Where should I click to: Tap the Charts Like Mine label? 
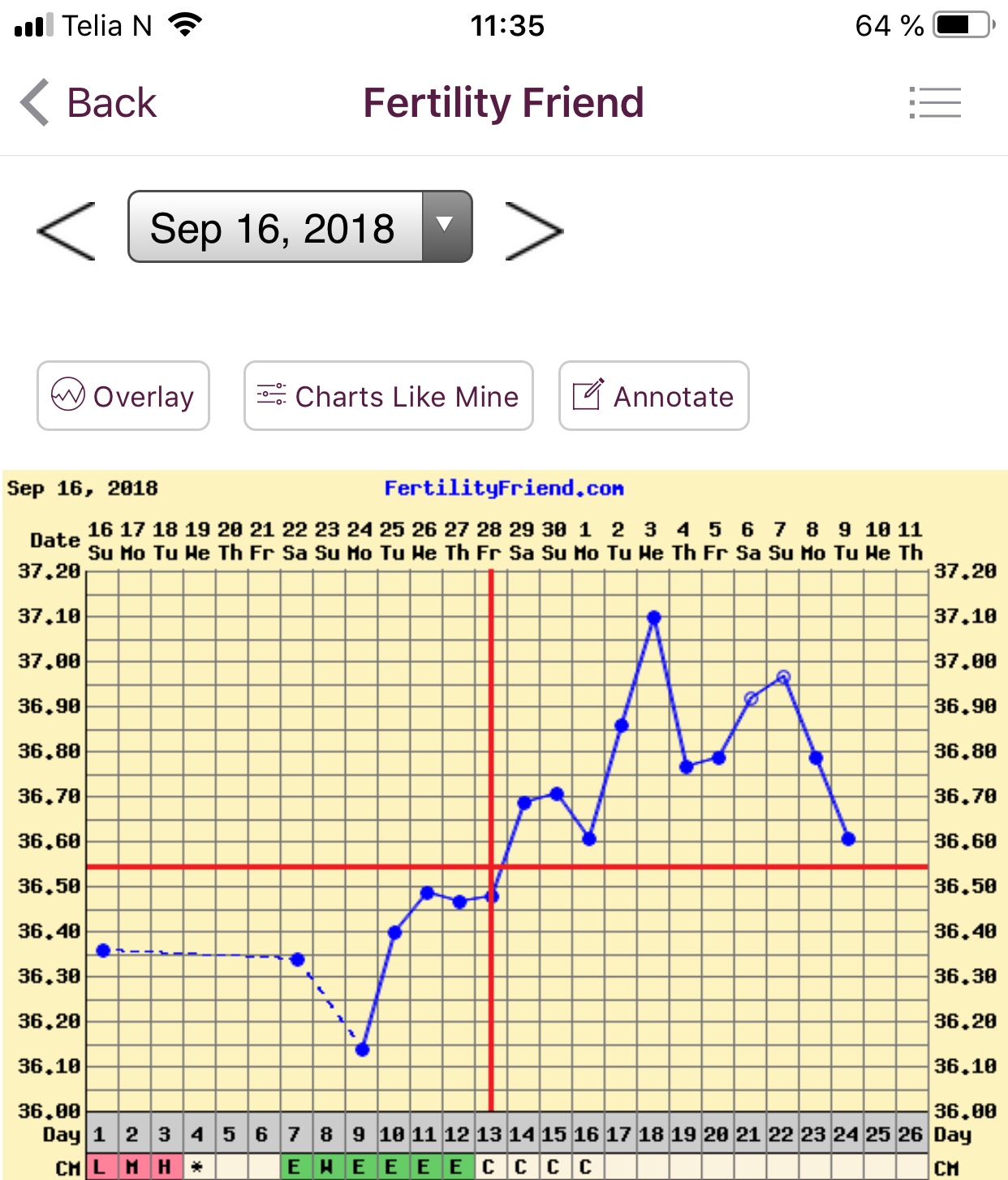407,397
